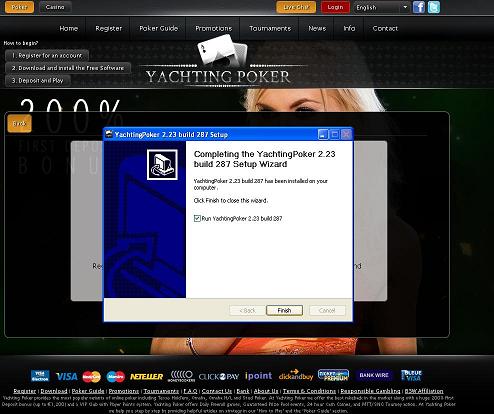
Task: Open the footer Responsible Gambling link
Action: click(x=370, y=391)
